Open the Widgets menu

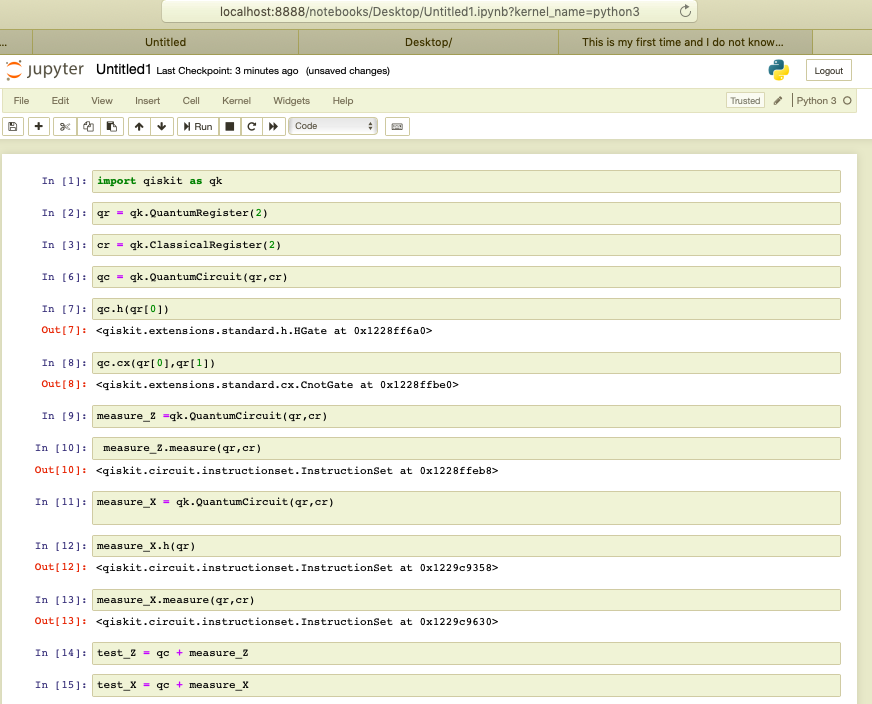(x=291, y=101)
